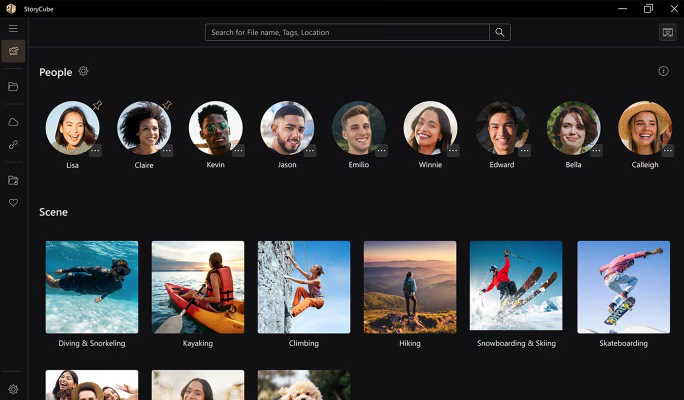The width and height of the screenshot is (684, 400).
Task: Expand the hamburger navigation menu
Action: [x=13, y=28]
